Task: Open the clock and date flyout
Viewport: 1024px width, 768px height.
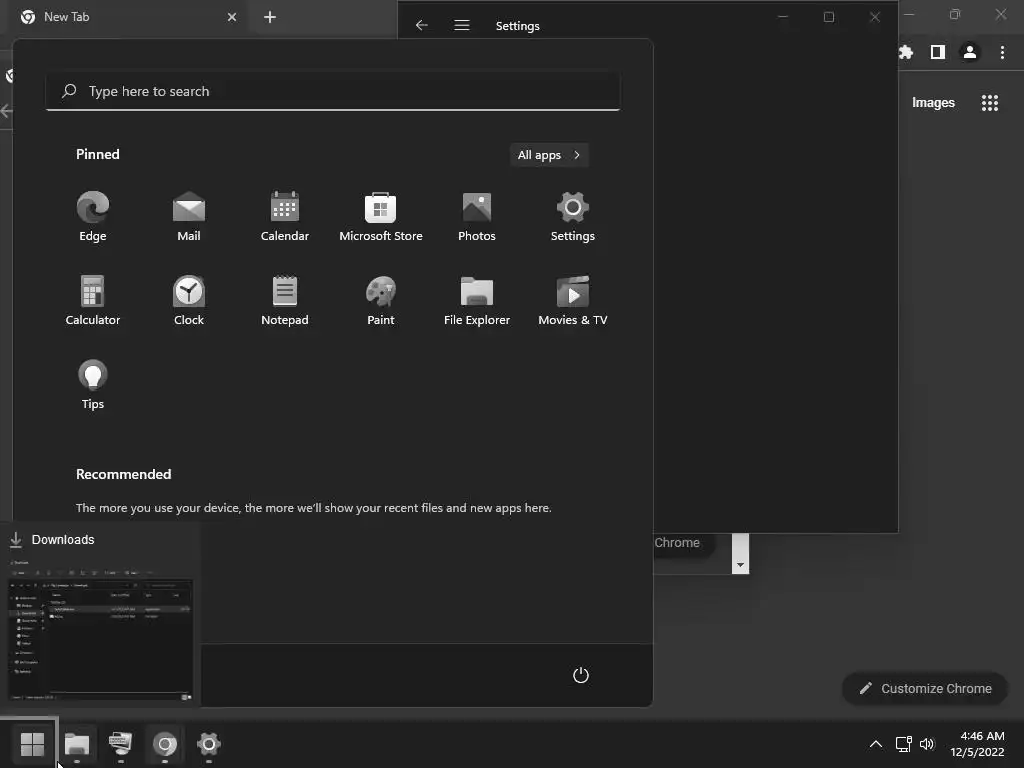Action: (x=978, y=744)
